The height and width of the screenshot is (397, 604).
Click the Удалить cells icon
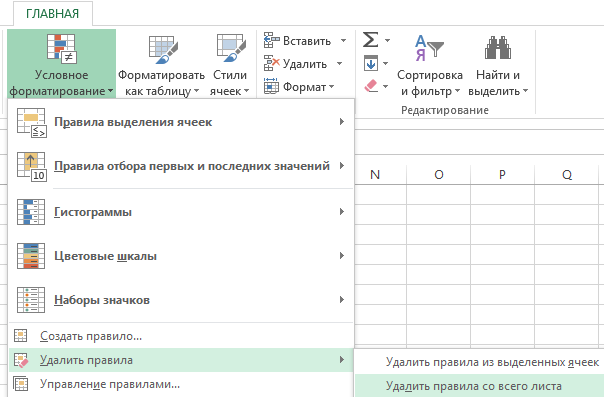(272, 63)
